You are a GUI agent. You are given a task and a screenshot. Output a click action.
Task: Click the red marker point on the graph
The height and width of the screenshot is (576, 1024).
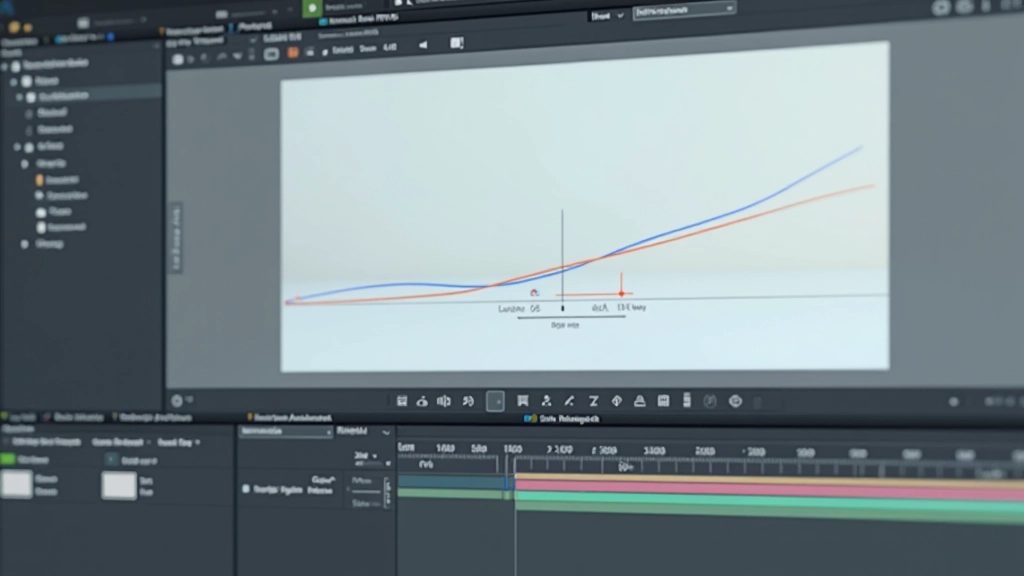(621, 294)
